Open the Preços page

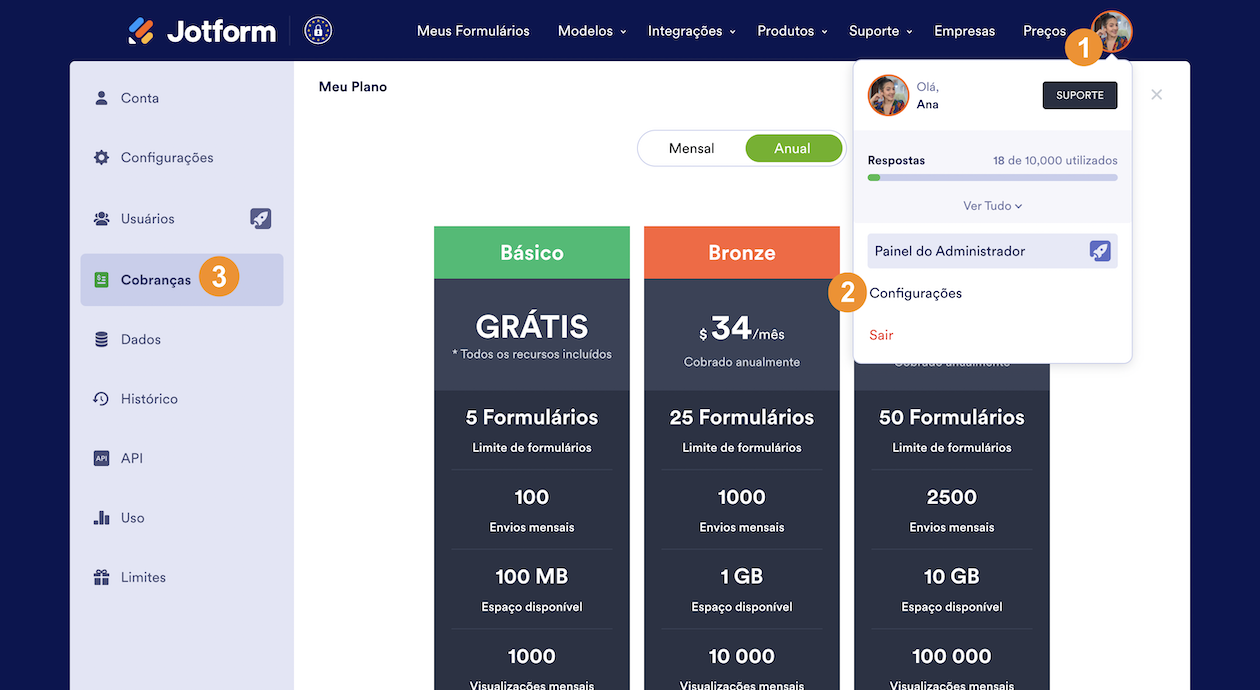click(1044, 31)
